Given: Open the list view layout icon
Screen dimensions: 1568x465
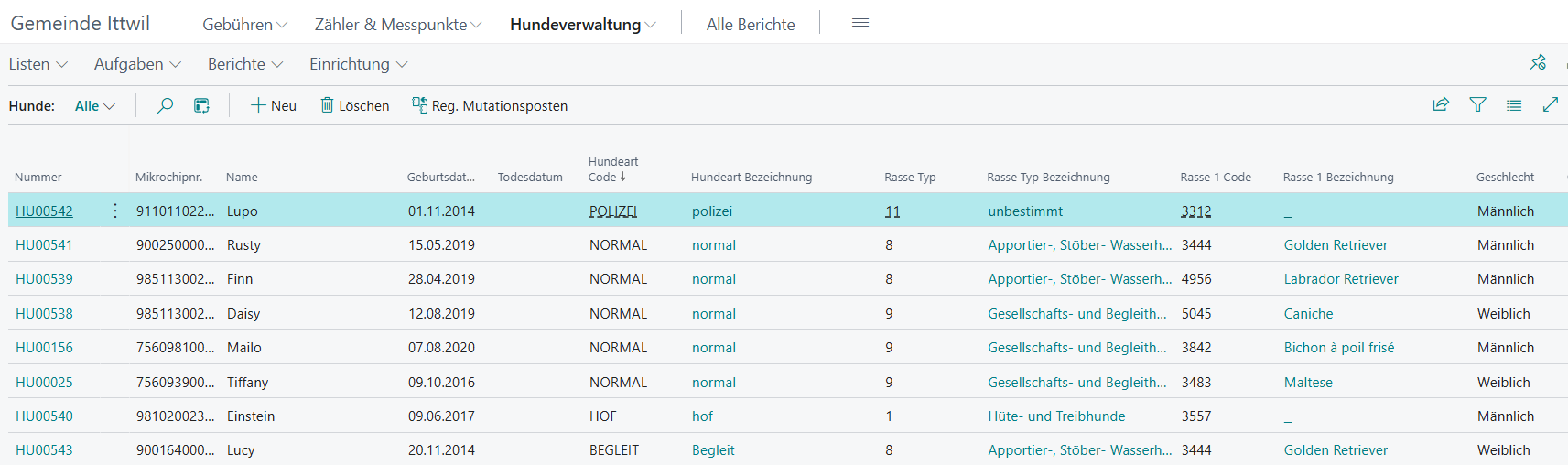Looking at the screenshot, I should pyautogui.click(x=201, y=106).
